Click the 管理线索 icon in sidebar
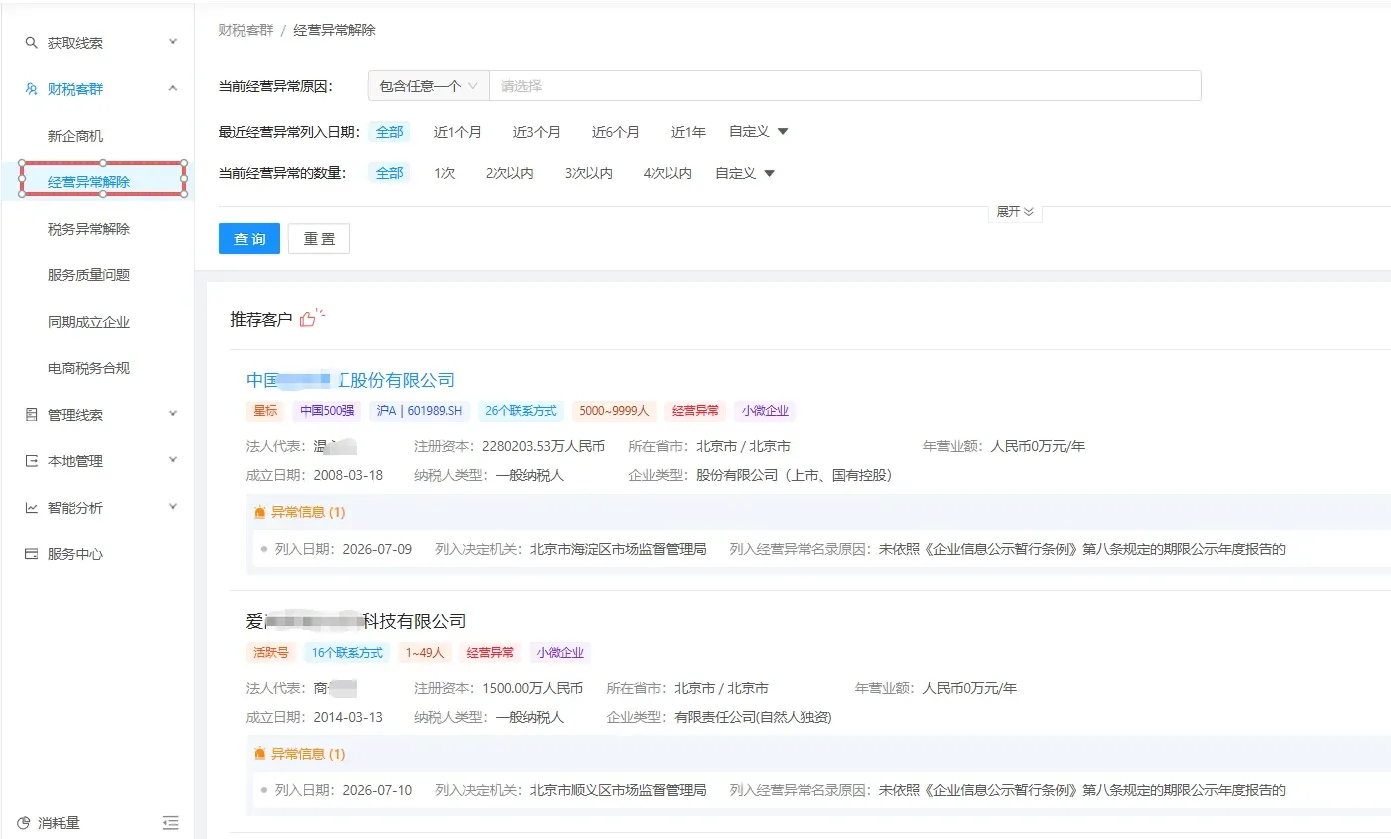 (x=31, y=414)
